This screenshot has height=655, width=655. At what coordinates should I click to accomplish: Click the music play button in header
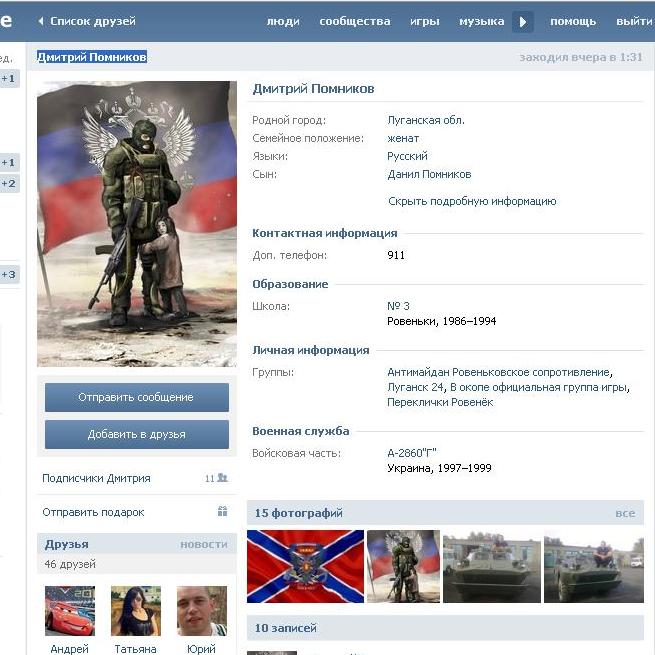coord(523,22)
